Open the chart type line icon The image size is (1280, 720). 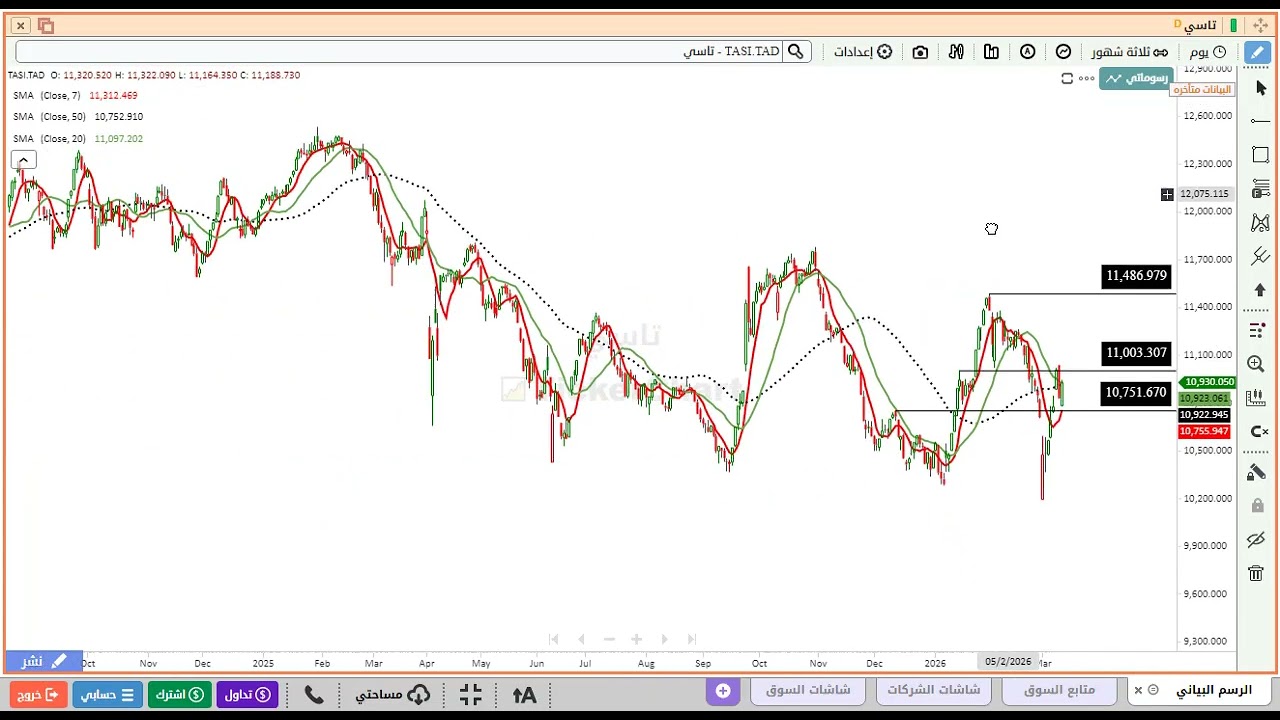point(1063,52)
